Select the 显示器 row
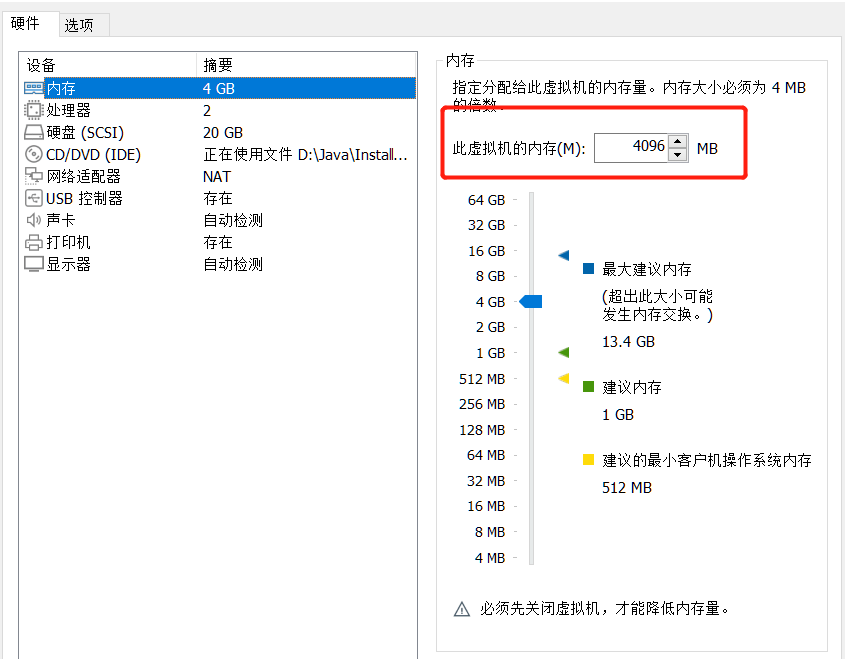 click(219, 264)
